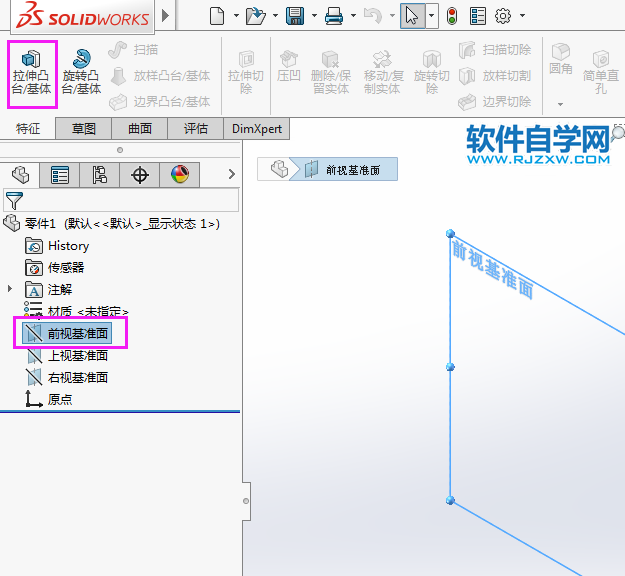Viewport: 625px width, 576px height.
Task: Click the part icon in the breadcrumb
Action: [279, 169]
